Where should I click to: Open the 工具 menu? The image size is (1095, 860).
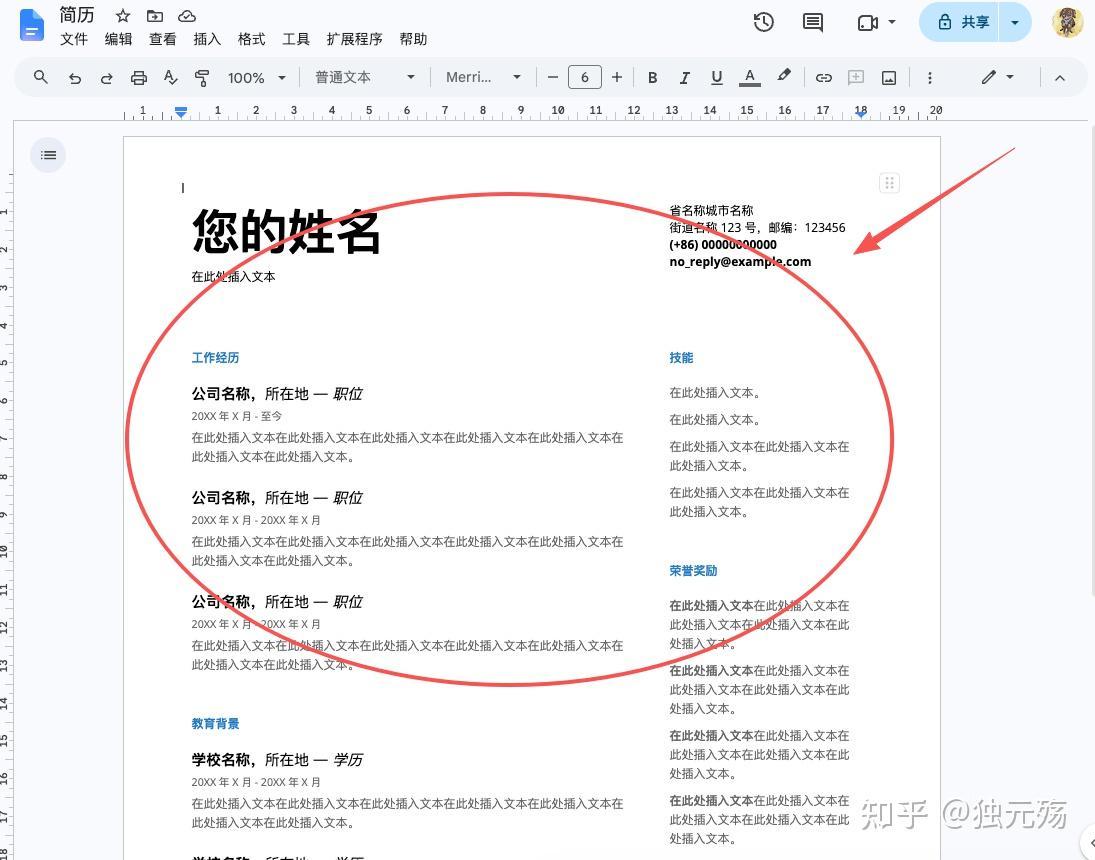295,39
